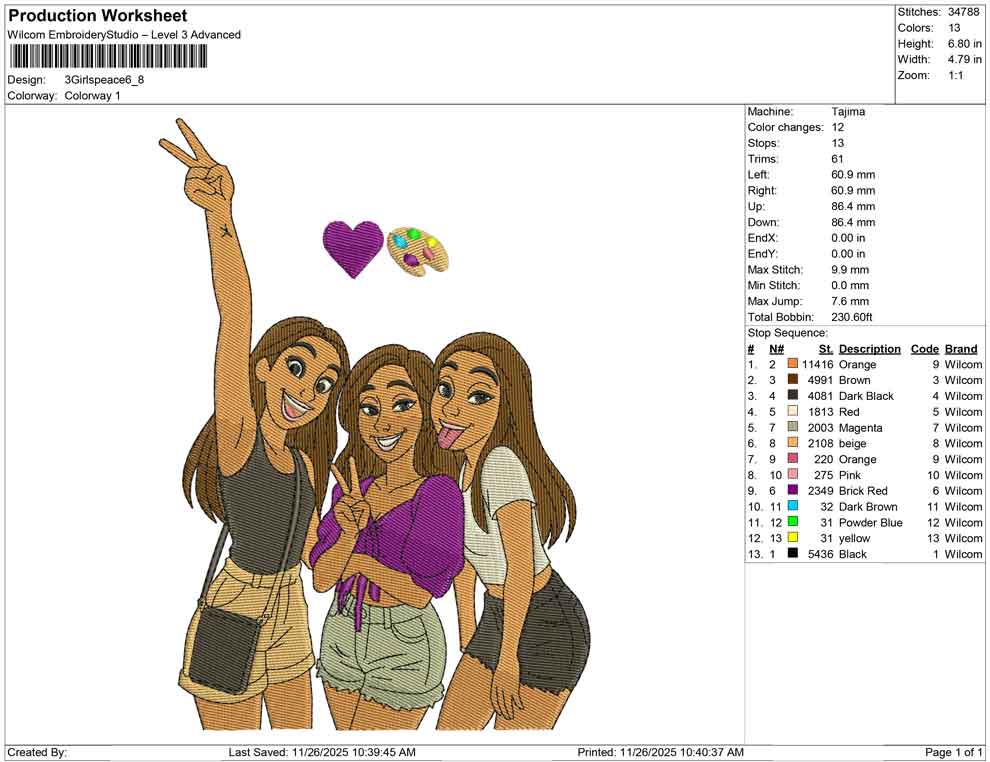Click the beige thread color chip
Screen dimensions: 990x762
[x=792, y=443]
